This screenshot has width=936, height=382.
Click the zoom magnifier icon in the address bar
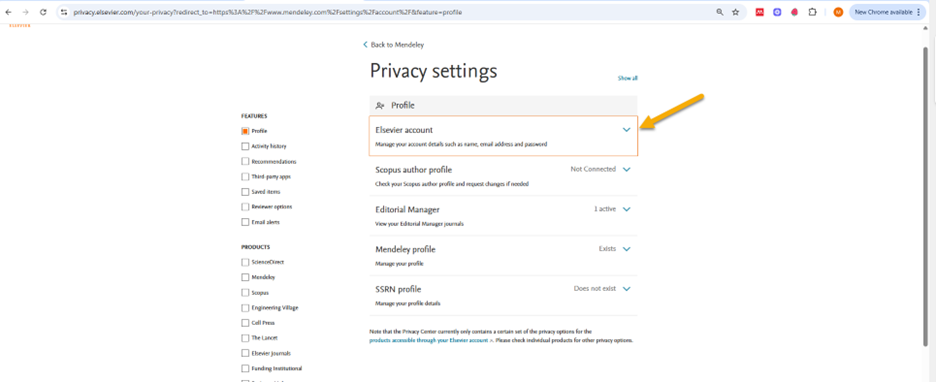[x=720, y=12]
